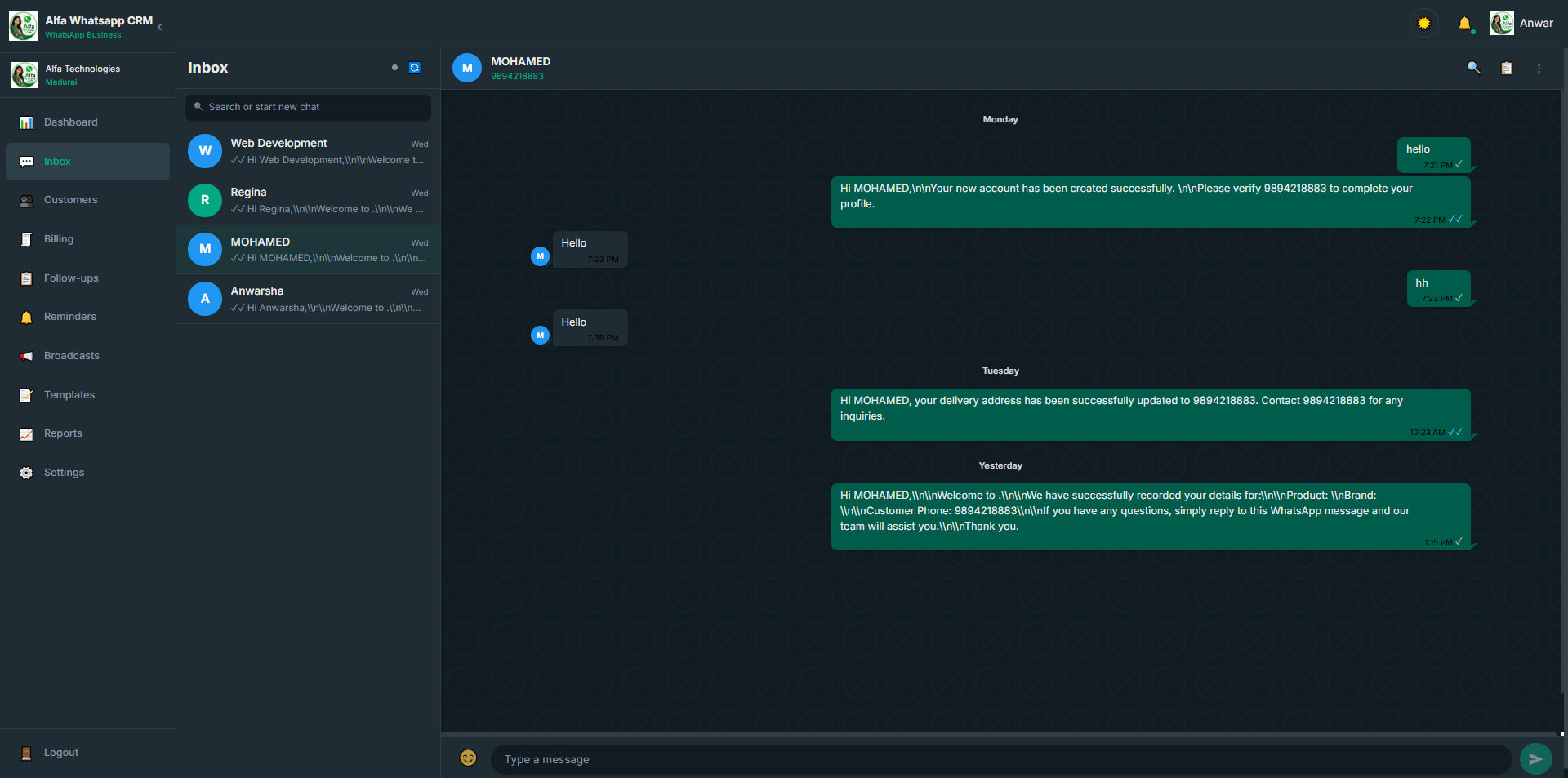Click the status dot beside Inbox refresh
This screenshot has height=778, width=1568.
point(394,68)
